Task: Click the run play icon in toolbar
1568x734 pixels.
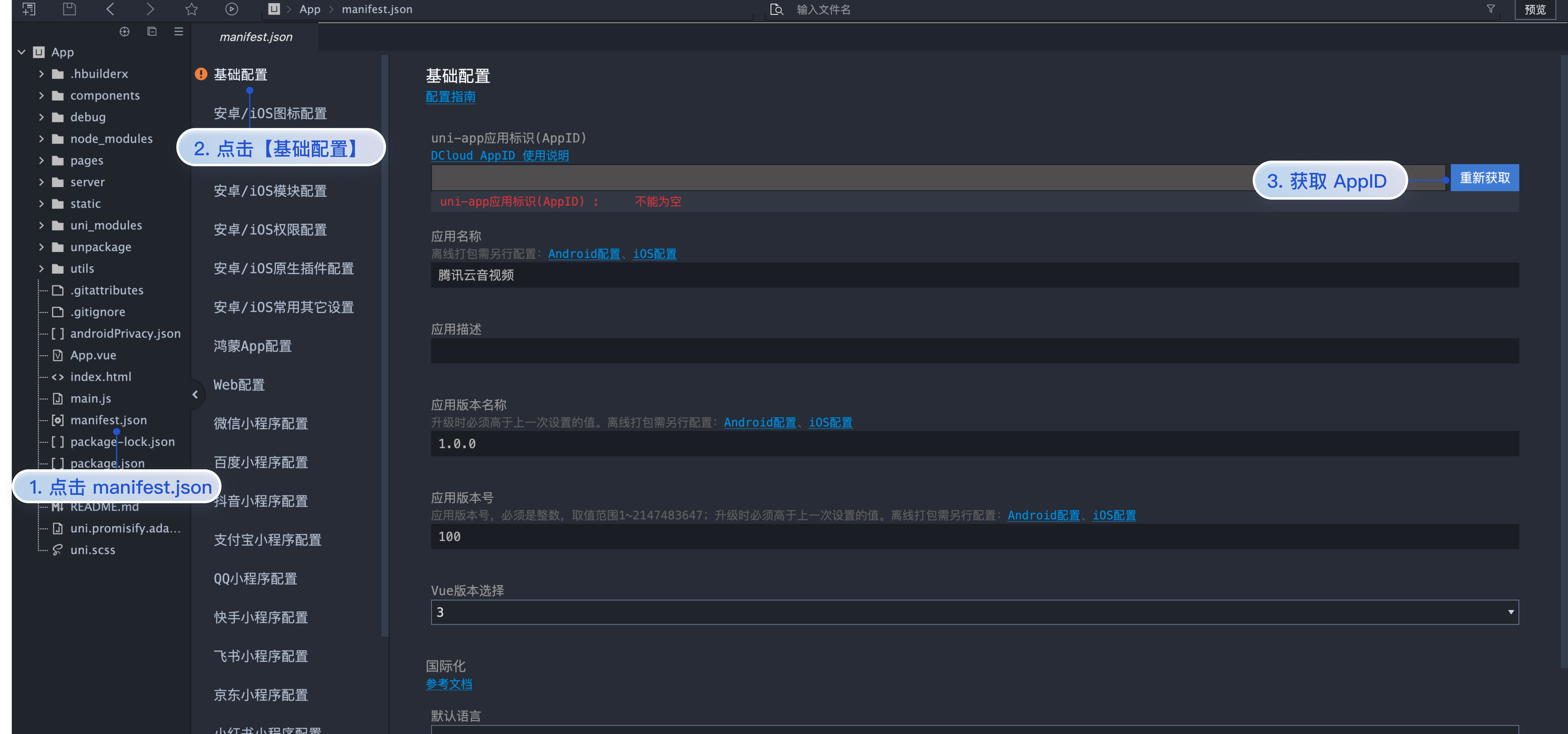Action: click(x=231, y=9)
